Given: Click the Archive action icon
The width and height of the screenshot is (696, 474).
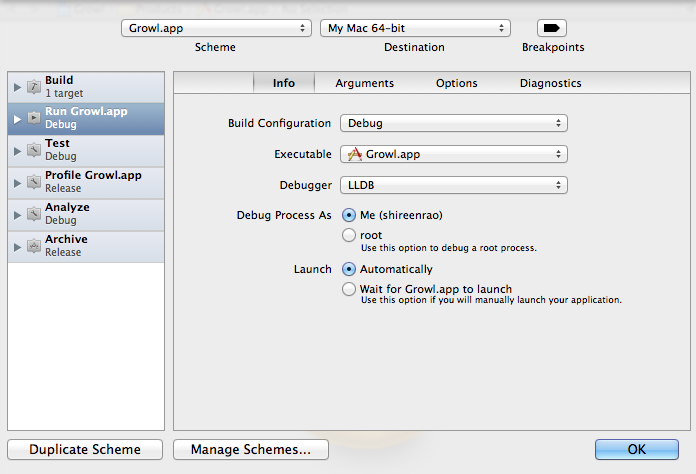Looking at the screenshot, I should [x=34, y=246].
